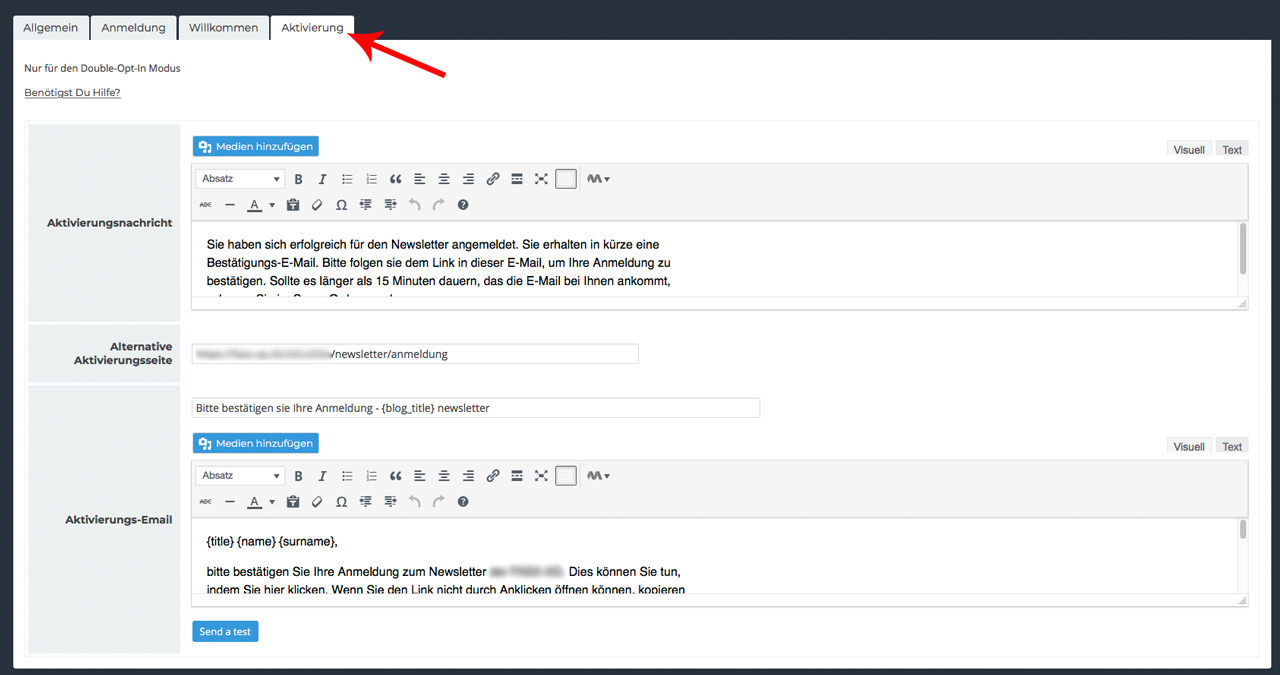Click clear formatting eraser in Aktivierungs-Email toolbar
The image size is (1280, 675).
[317, 502]
